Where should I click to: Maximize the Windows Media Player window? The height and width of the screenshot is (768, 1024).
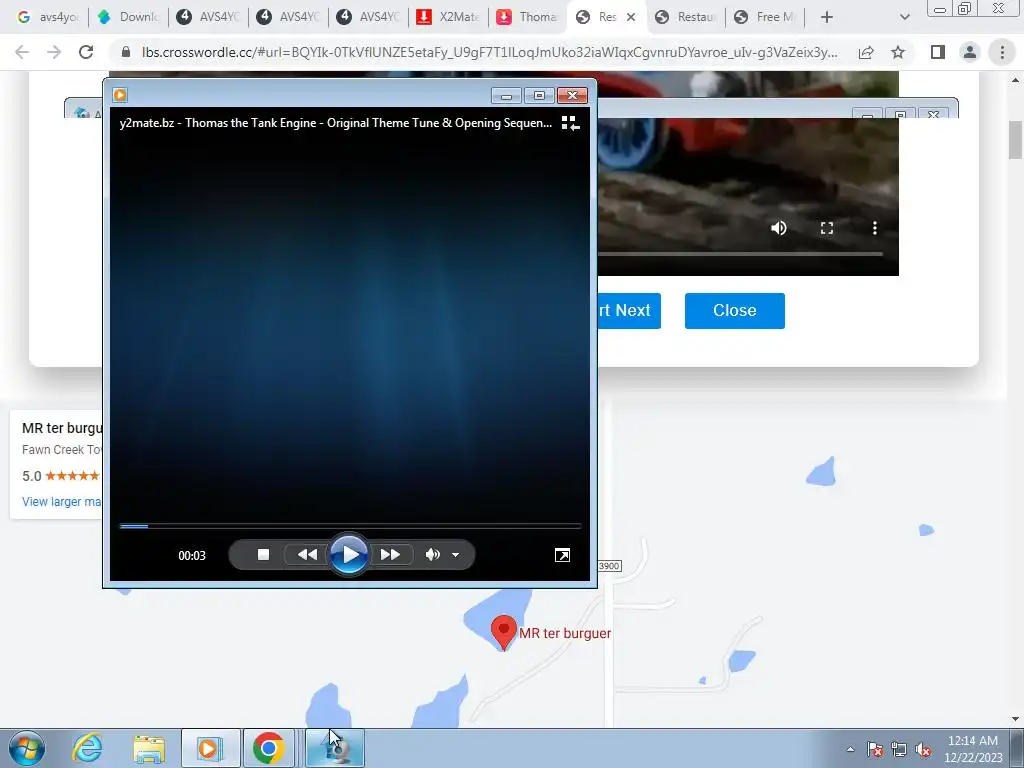pyautogui.click(x=539, y=96)
